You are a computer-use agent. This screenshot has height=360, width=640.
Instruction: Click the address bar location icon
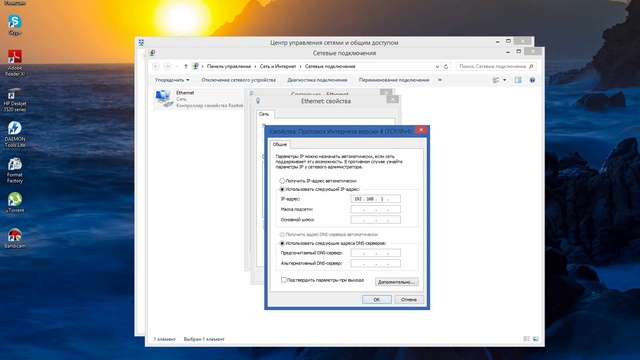[x=196, y=66]
